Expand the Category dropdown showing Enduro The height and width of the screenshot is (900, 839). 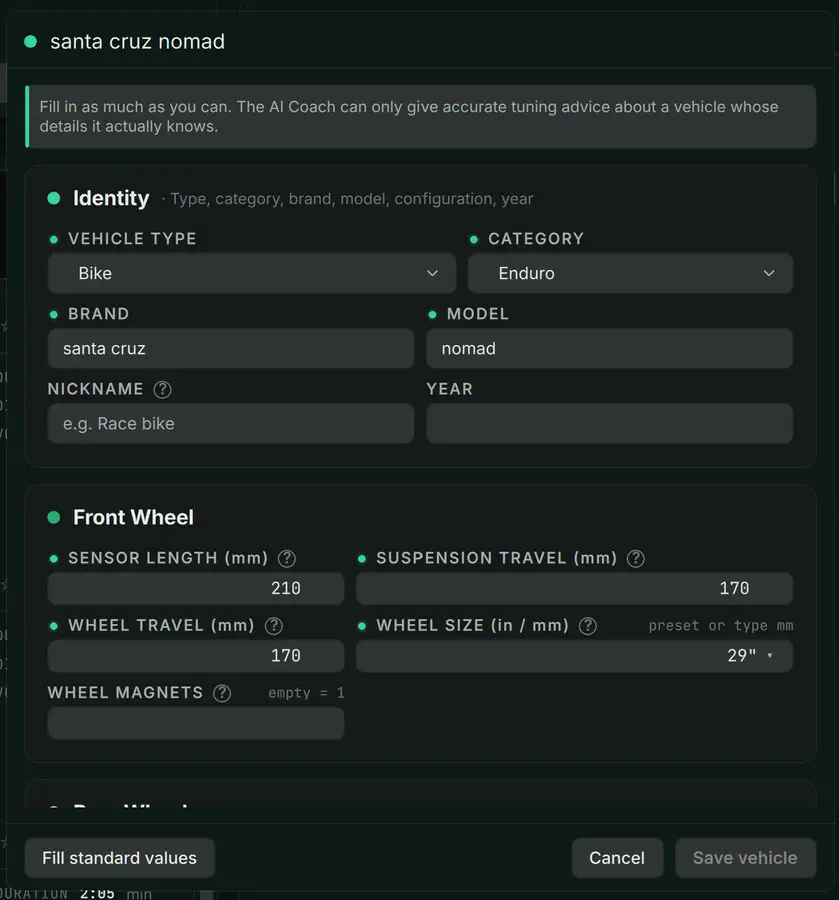(631, 273)
